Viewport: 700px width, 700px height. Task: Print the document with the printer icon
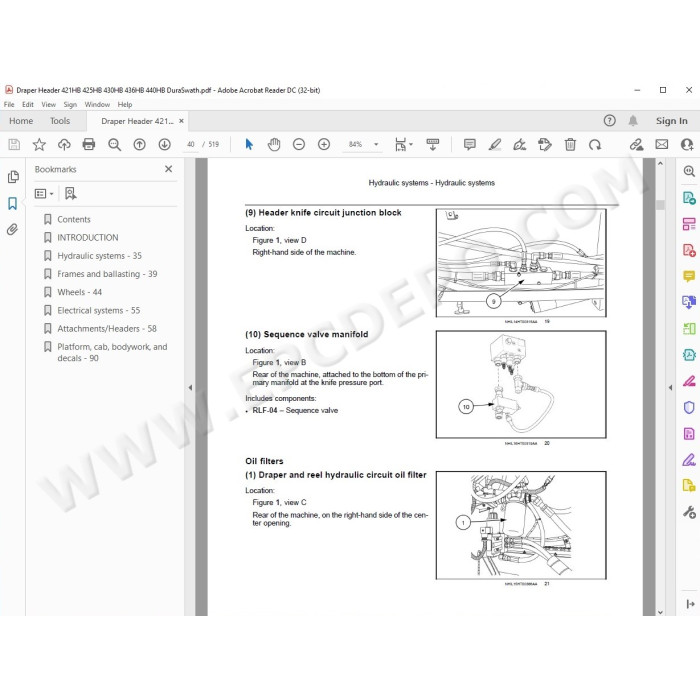[89, 144]
